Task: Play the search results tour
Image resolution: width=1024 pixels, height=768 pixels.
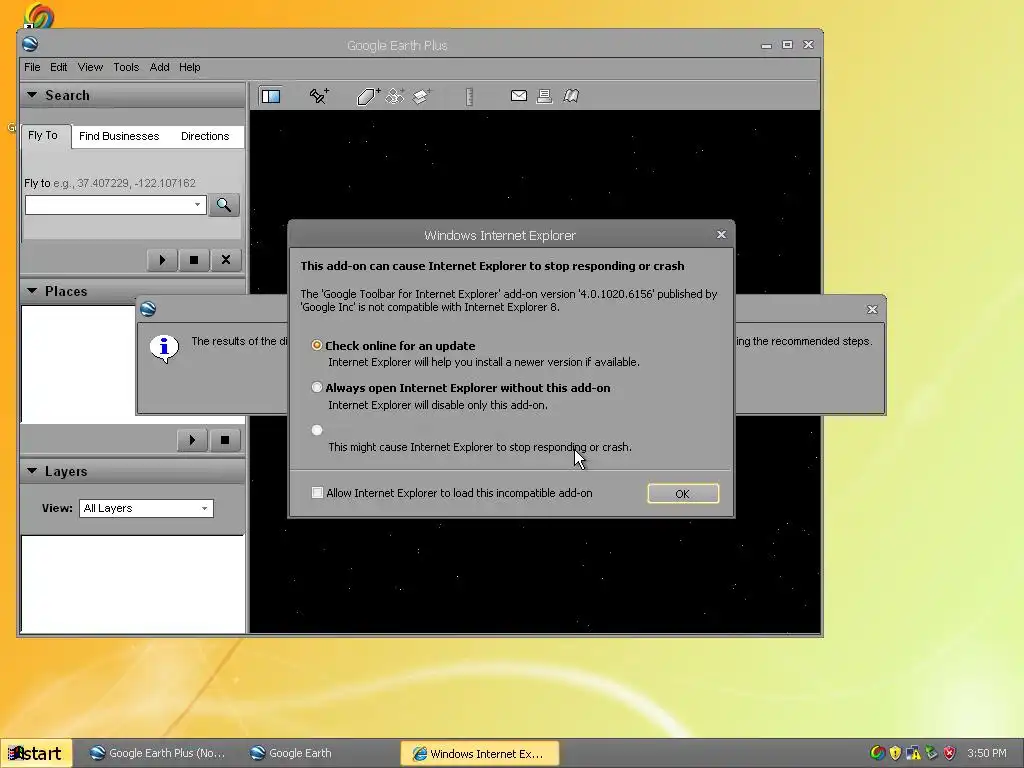Action: pyautogui.click(x=162, y=260)
